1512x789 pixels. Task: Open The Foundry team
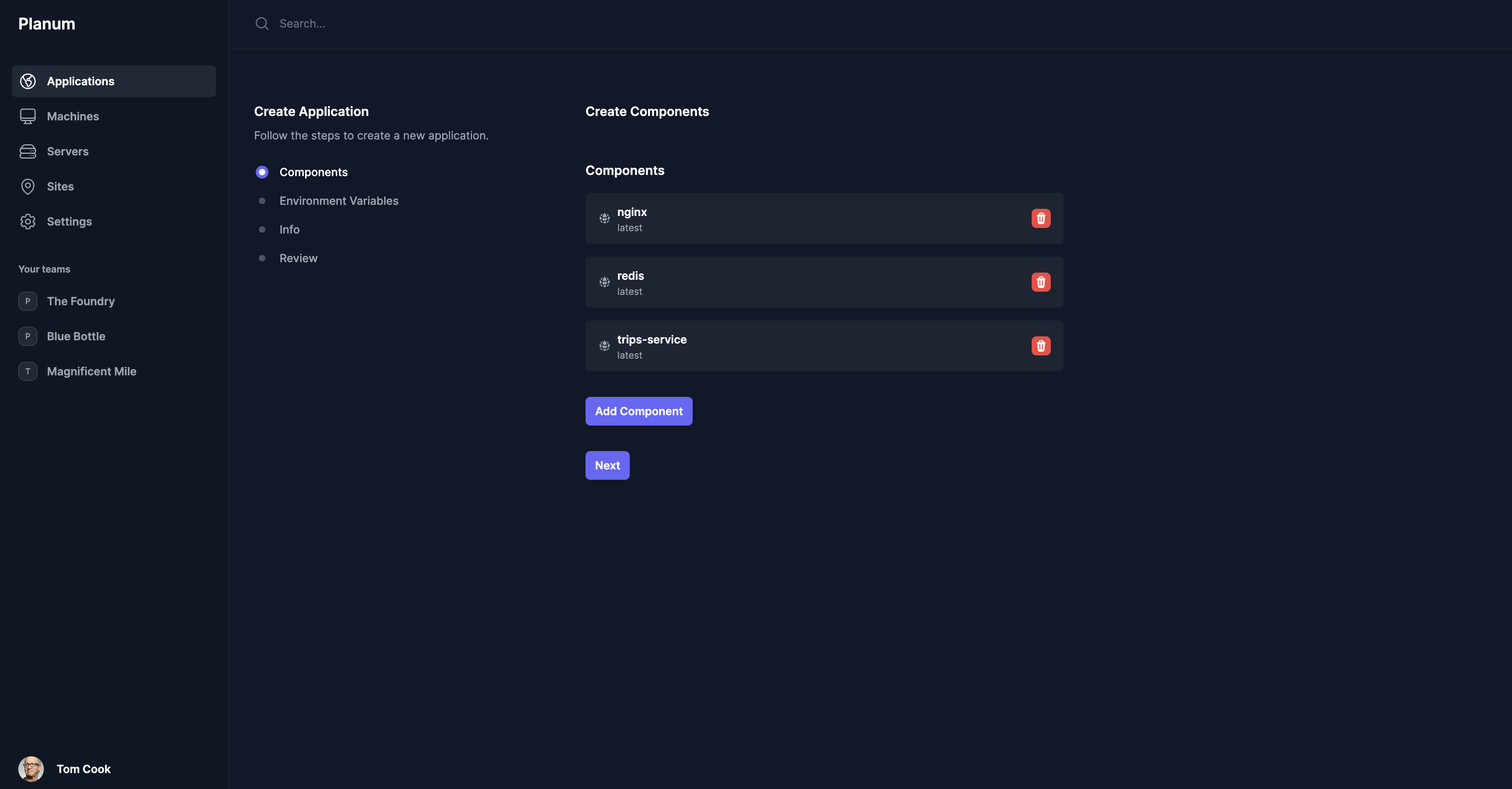[x=80, y=301]
